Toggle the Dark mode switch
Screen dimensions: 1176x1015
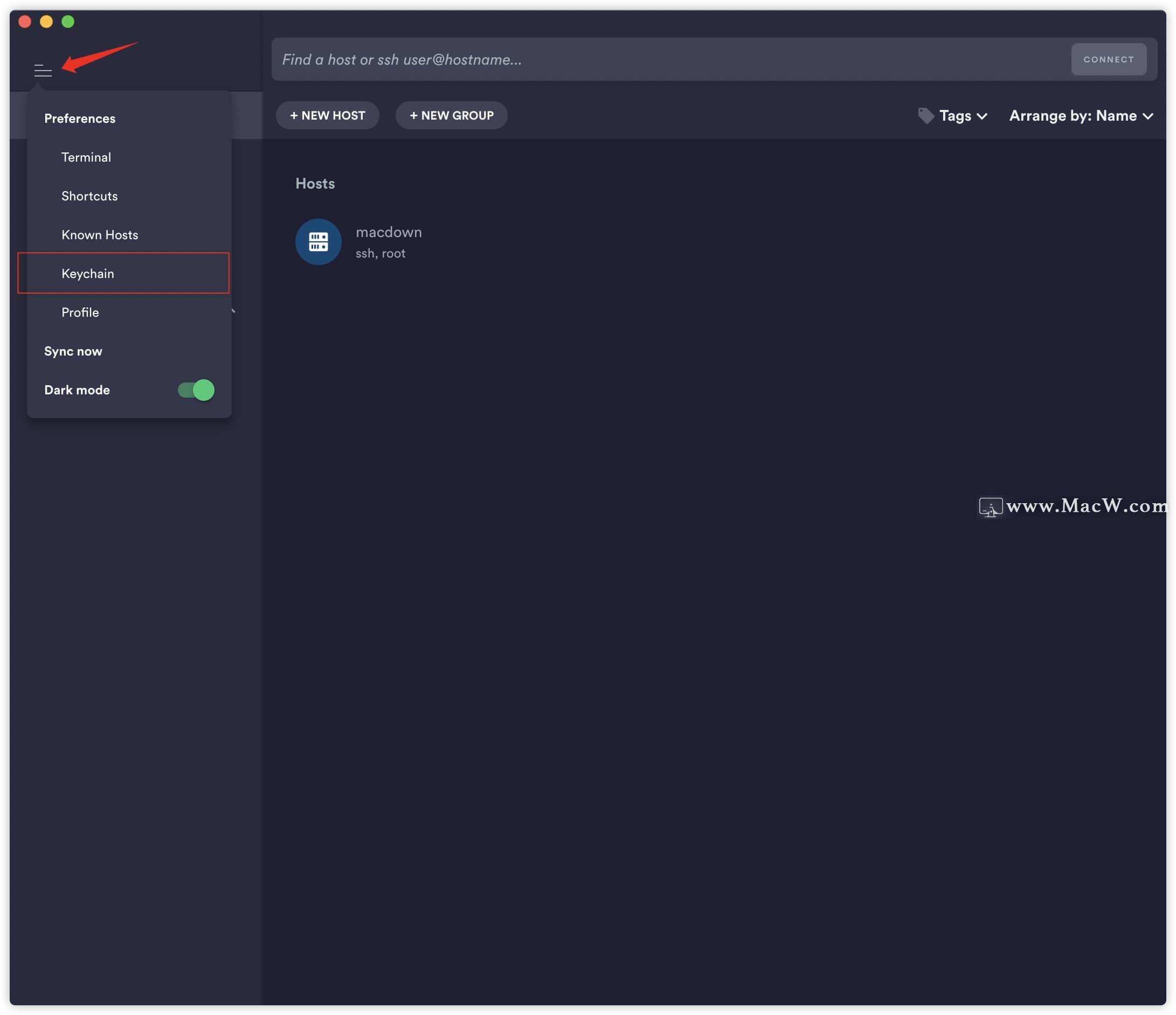pos(196,390)
